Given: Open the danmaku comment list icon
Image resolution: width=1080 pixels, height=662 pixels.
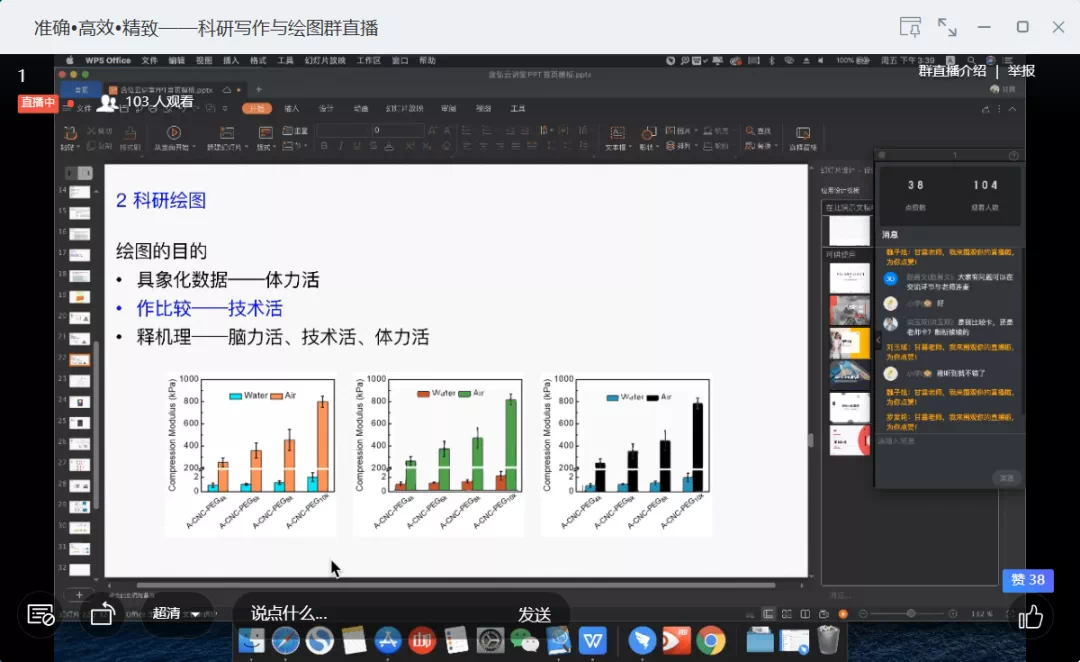Looking at the screenshot, I should [41, 615].
